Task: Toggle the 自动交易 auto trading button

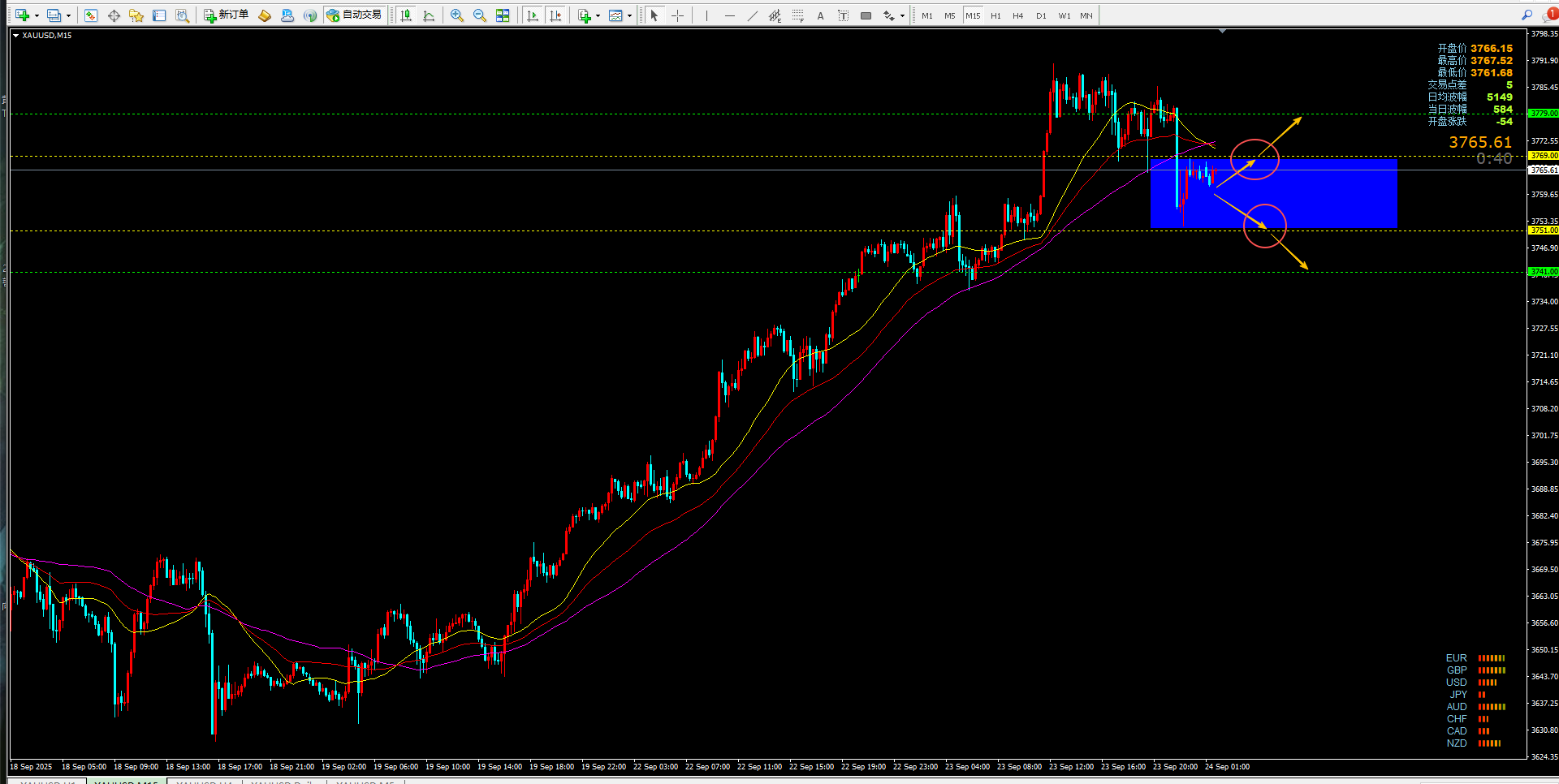Action: click(354, 15)
